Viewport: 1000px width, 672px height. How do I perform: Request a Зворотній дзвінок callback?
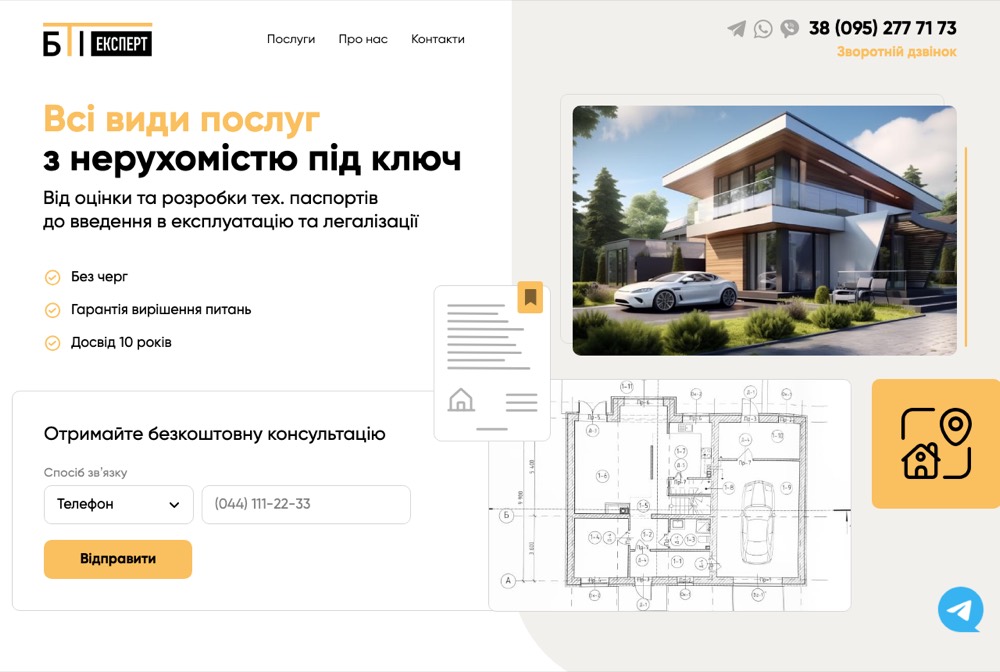(897, 52)
